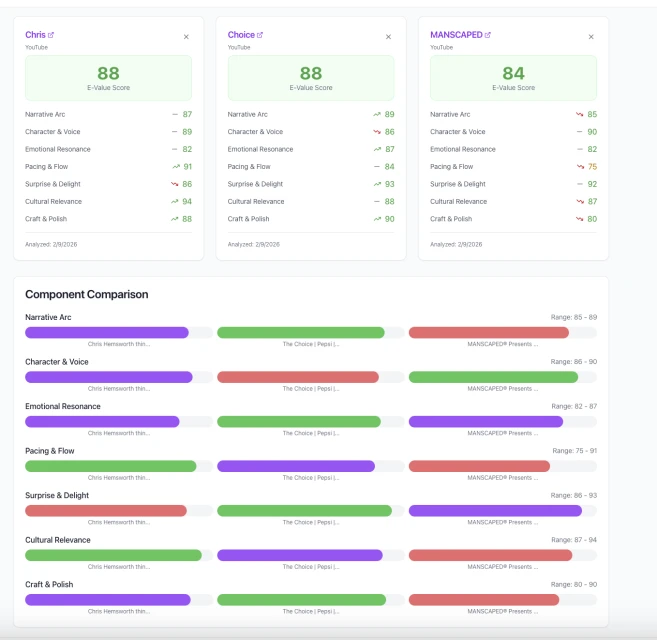Click upward trend icon for Choice Craft & Polish

pos(377,219)
